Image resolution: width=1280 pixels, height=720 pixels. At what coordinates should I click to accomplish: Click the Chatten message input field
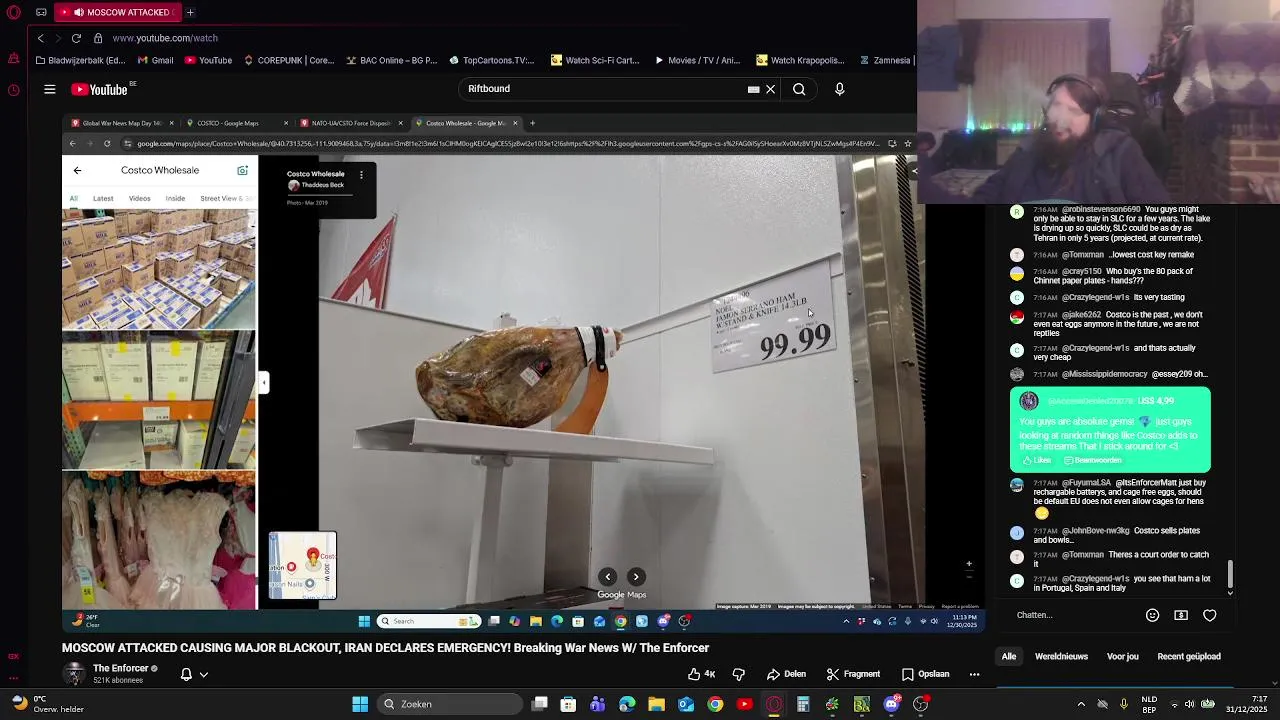tap(1075, 615)
